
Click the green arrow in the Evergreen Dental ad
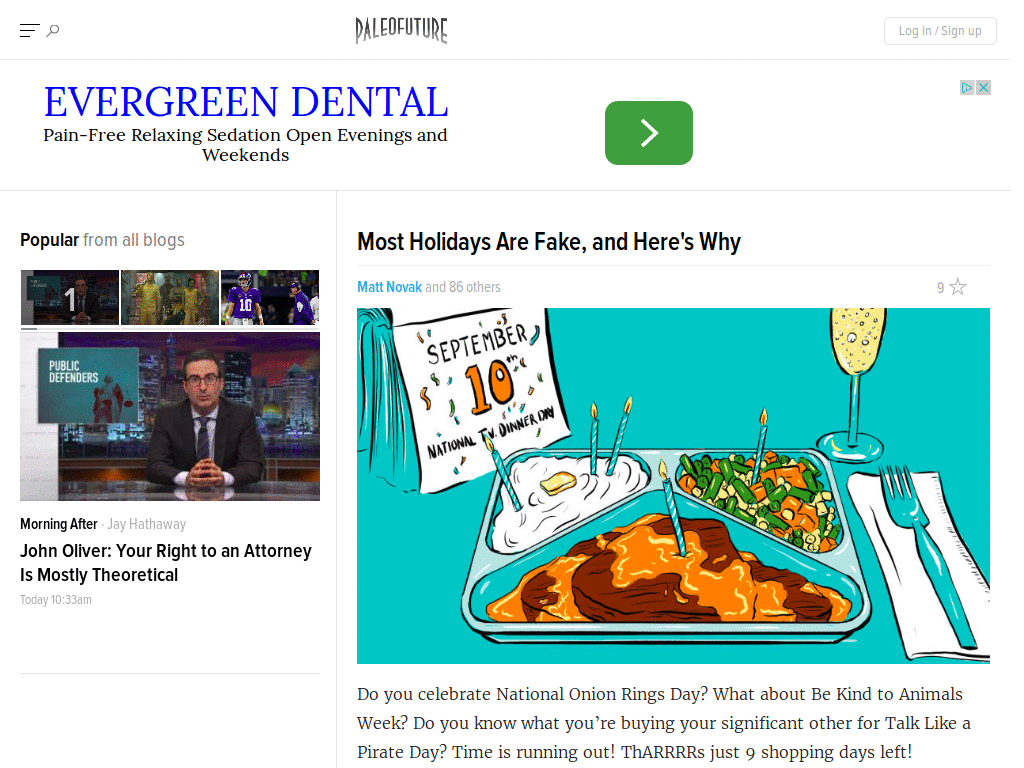648,132
